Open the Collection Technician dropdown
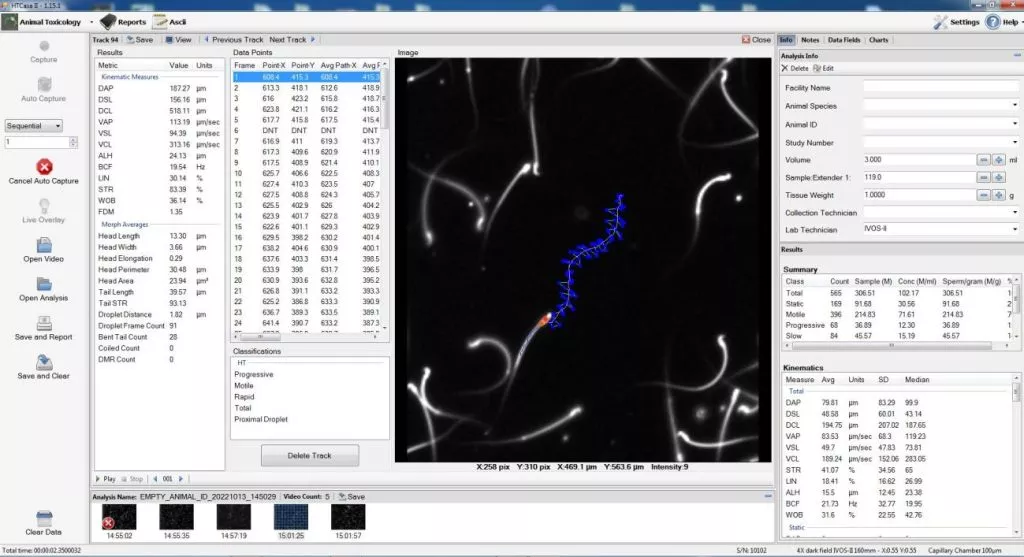This screenshot has width=1024, height=557. (x=1014, y=212)
